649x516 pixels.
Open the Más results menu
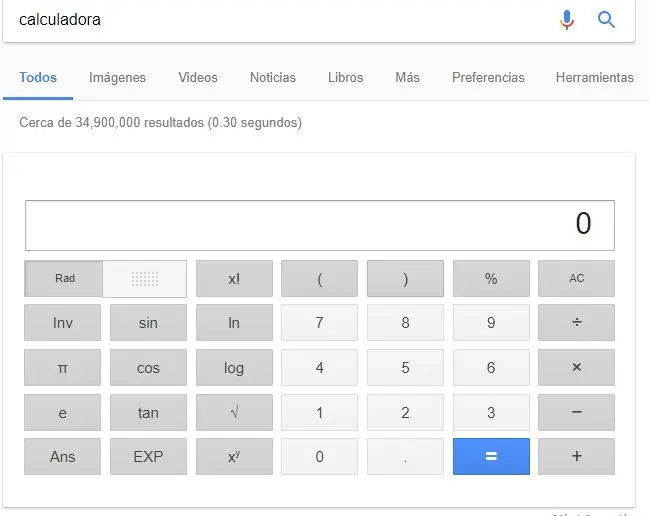click(x=407, y=77)
